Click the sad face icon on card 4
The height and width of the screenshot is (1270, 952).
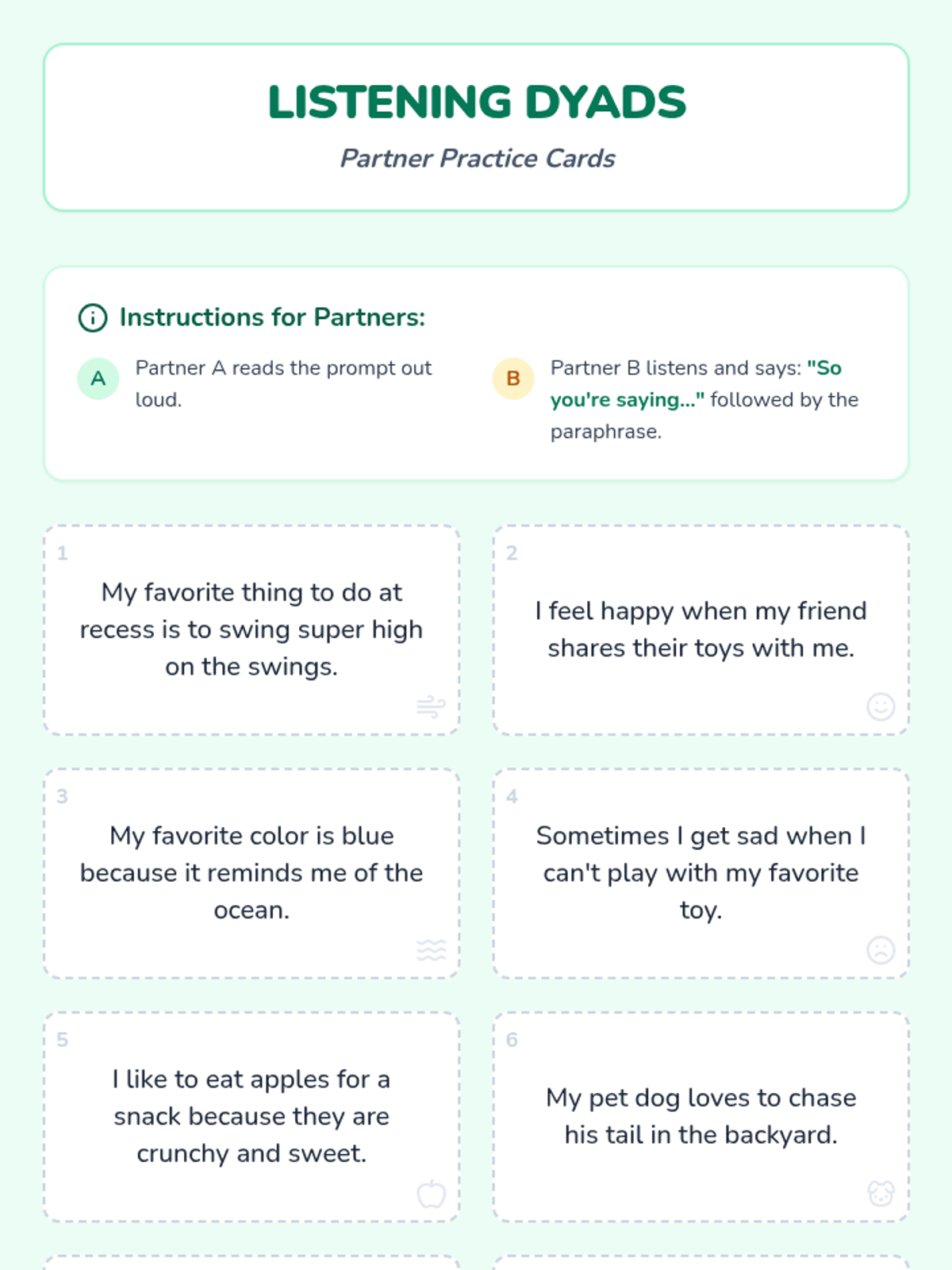(x=881, y=950)
